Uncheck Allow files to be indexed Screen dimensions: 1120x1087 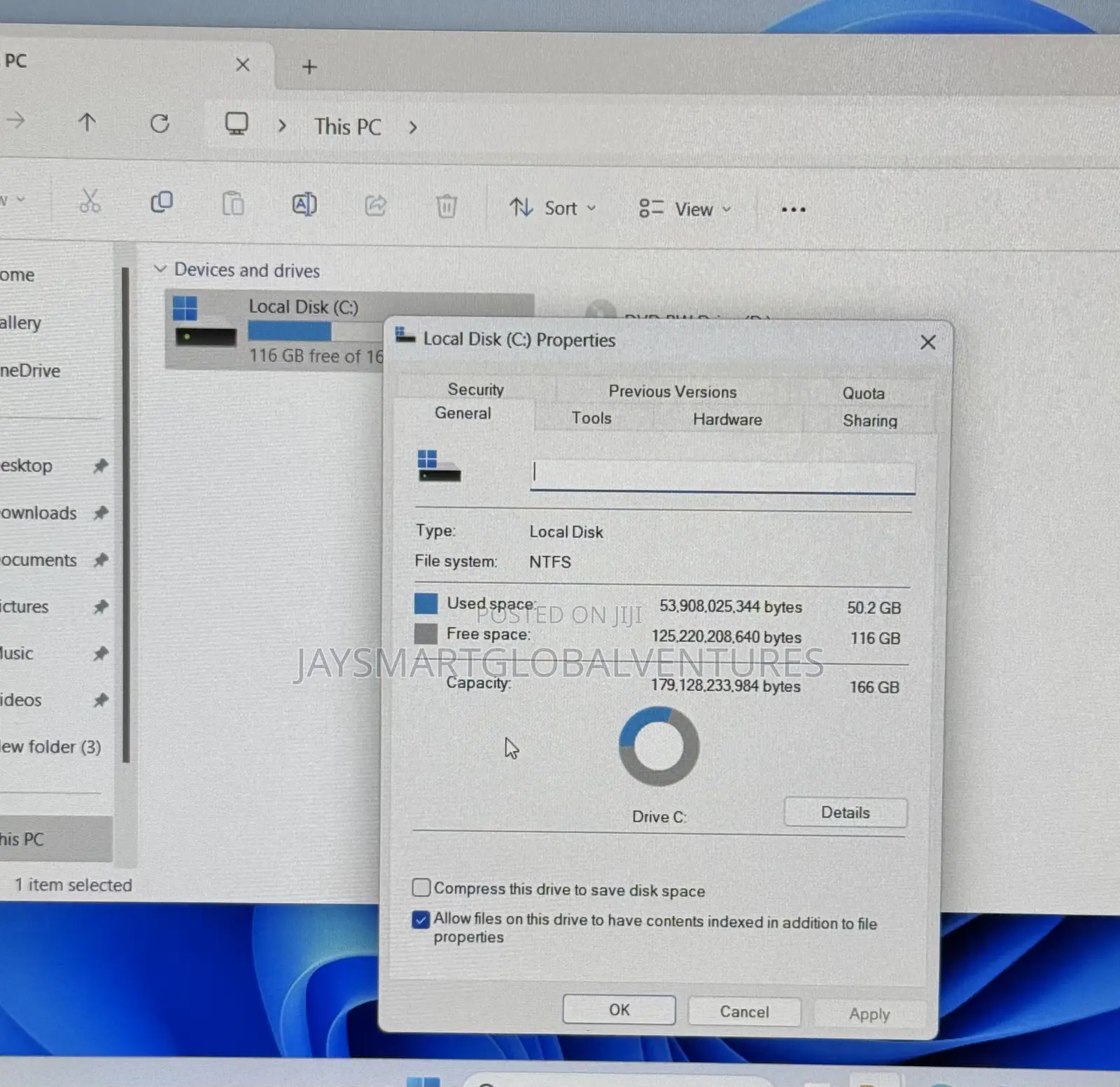pyautogui.click(x=421, y=919)
